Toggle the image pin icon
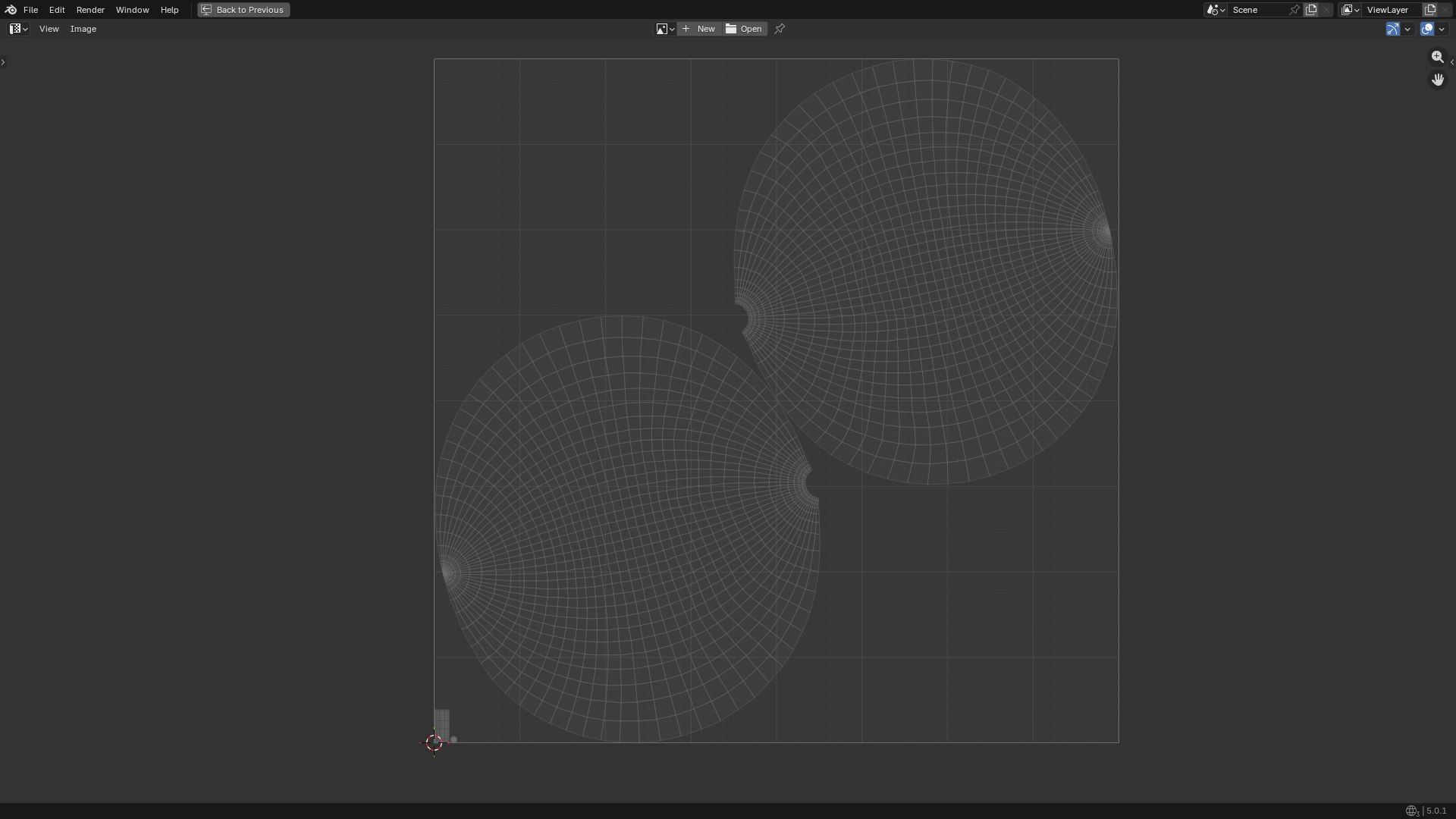The width and height of the screenshot is (1456, 819). [780, 29]
